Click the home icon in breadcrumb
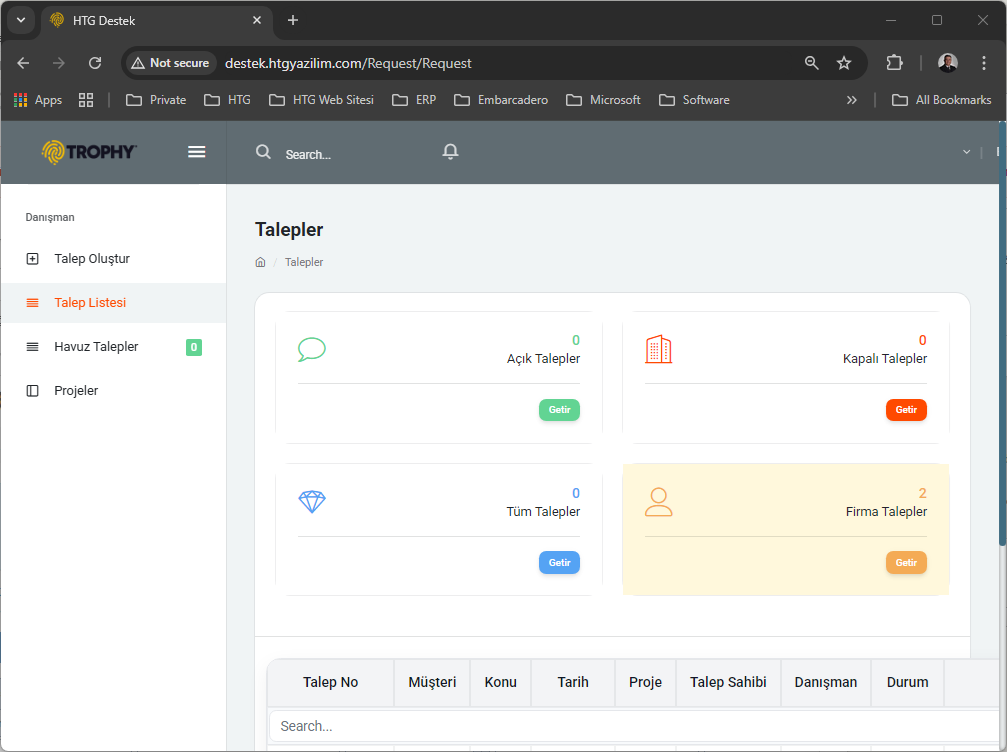This screenshot has width=1007, height=752. click(x=260, y=262)
